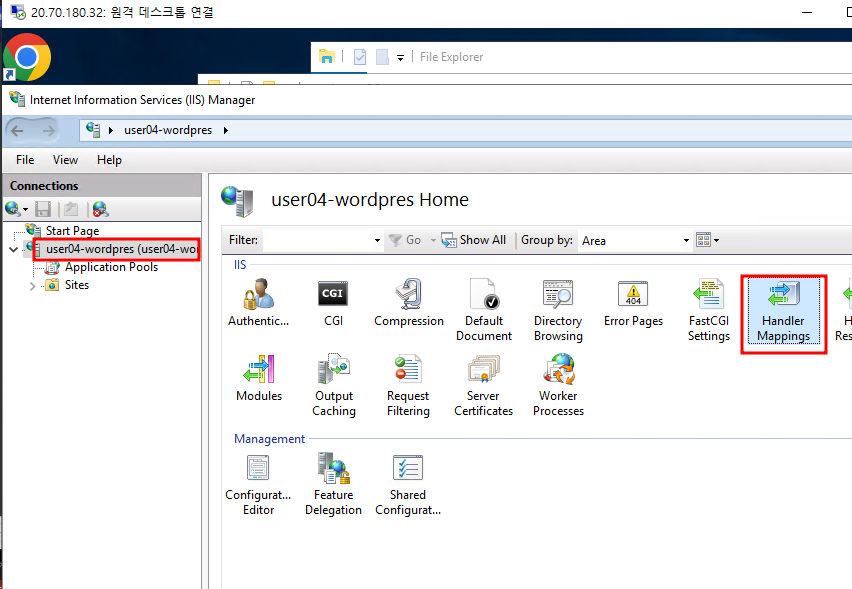Screen dimensions: 852x589
Task: Click the Go filter button
Action: (405, 240)
